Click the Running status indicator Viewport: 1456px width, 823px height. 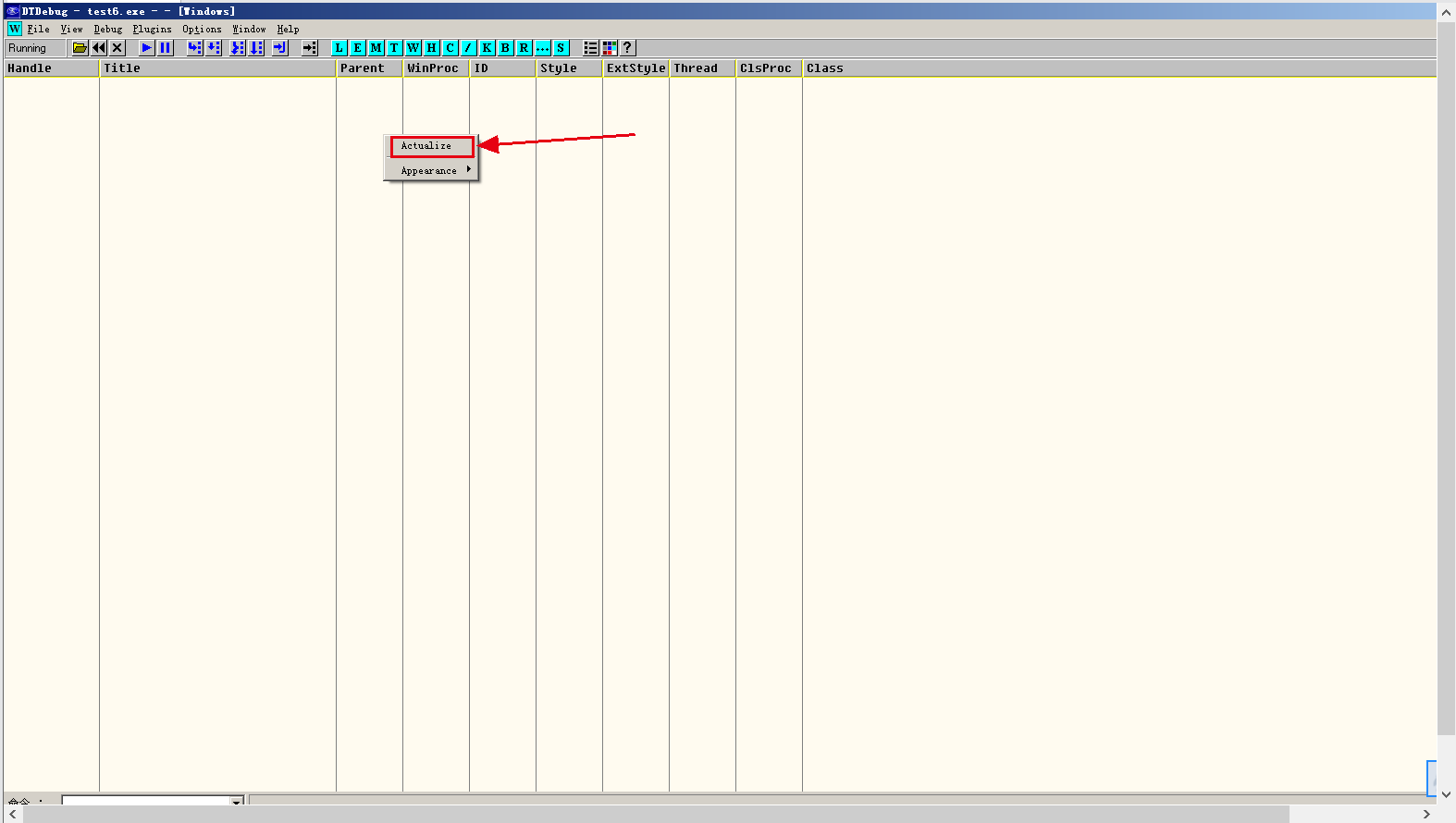35,48
